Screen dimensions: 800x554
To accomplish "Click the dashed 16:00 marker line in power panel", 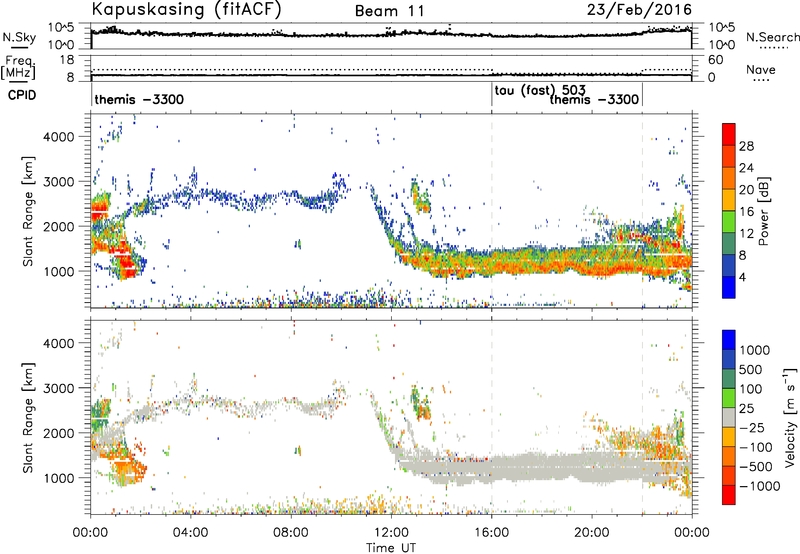I will coord(492,211).
